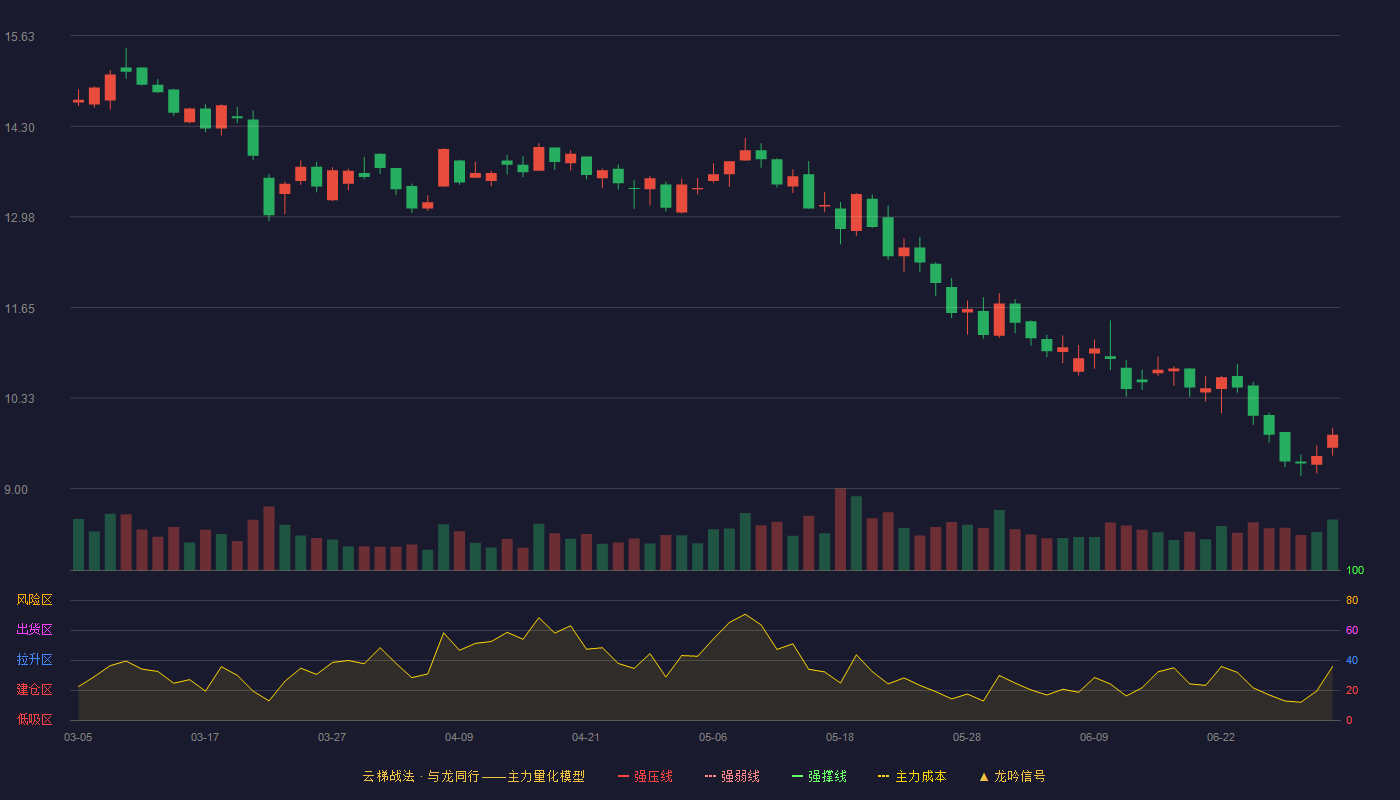Toggle the 龙吟信号 triangle legend entry

tap(1012, 776)
